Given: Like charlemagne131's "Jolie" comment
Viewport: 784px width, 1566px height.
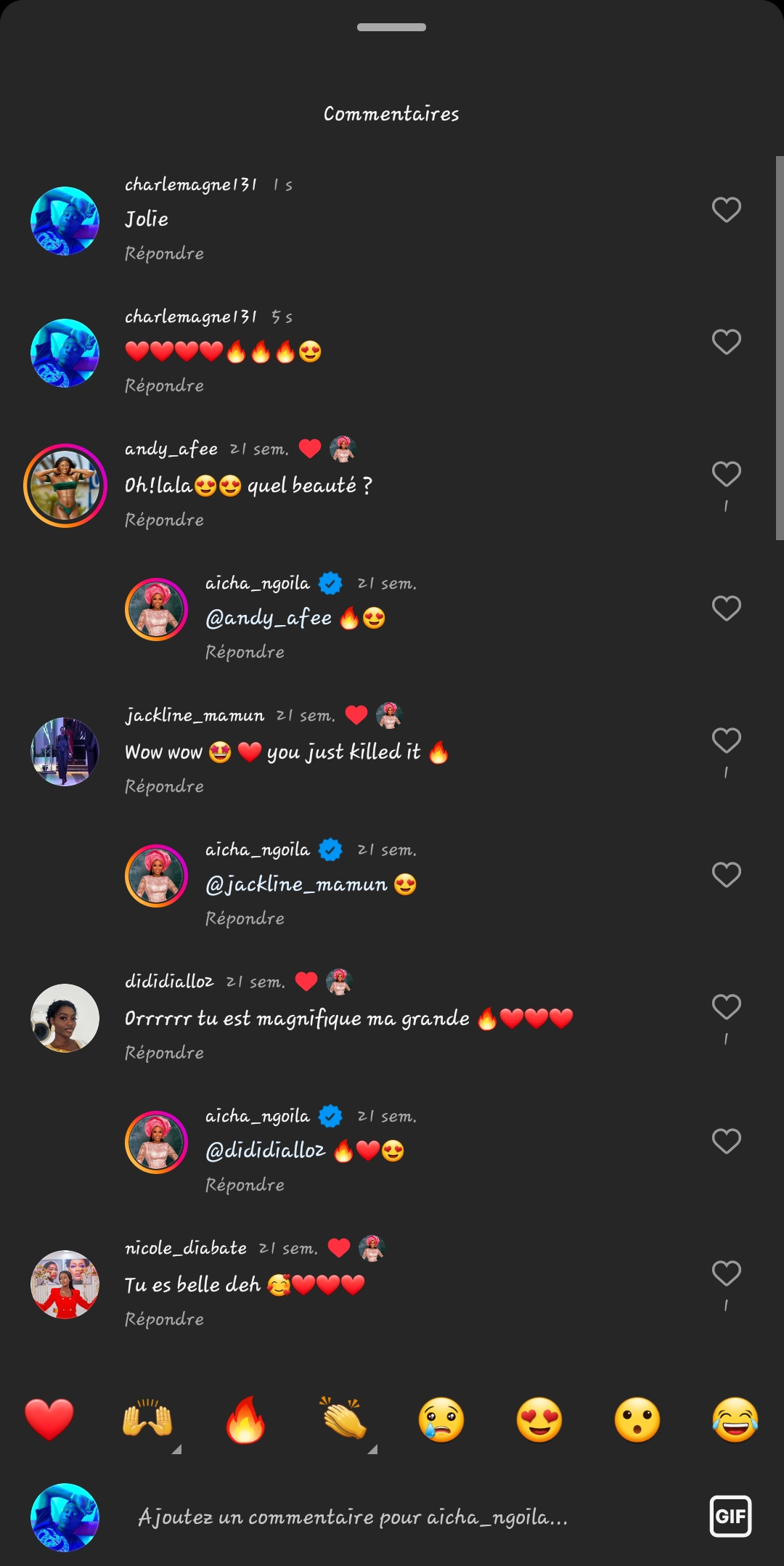Looking at the screenshot, I should tap(726, 210).
